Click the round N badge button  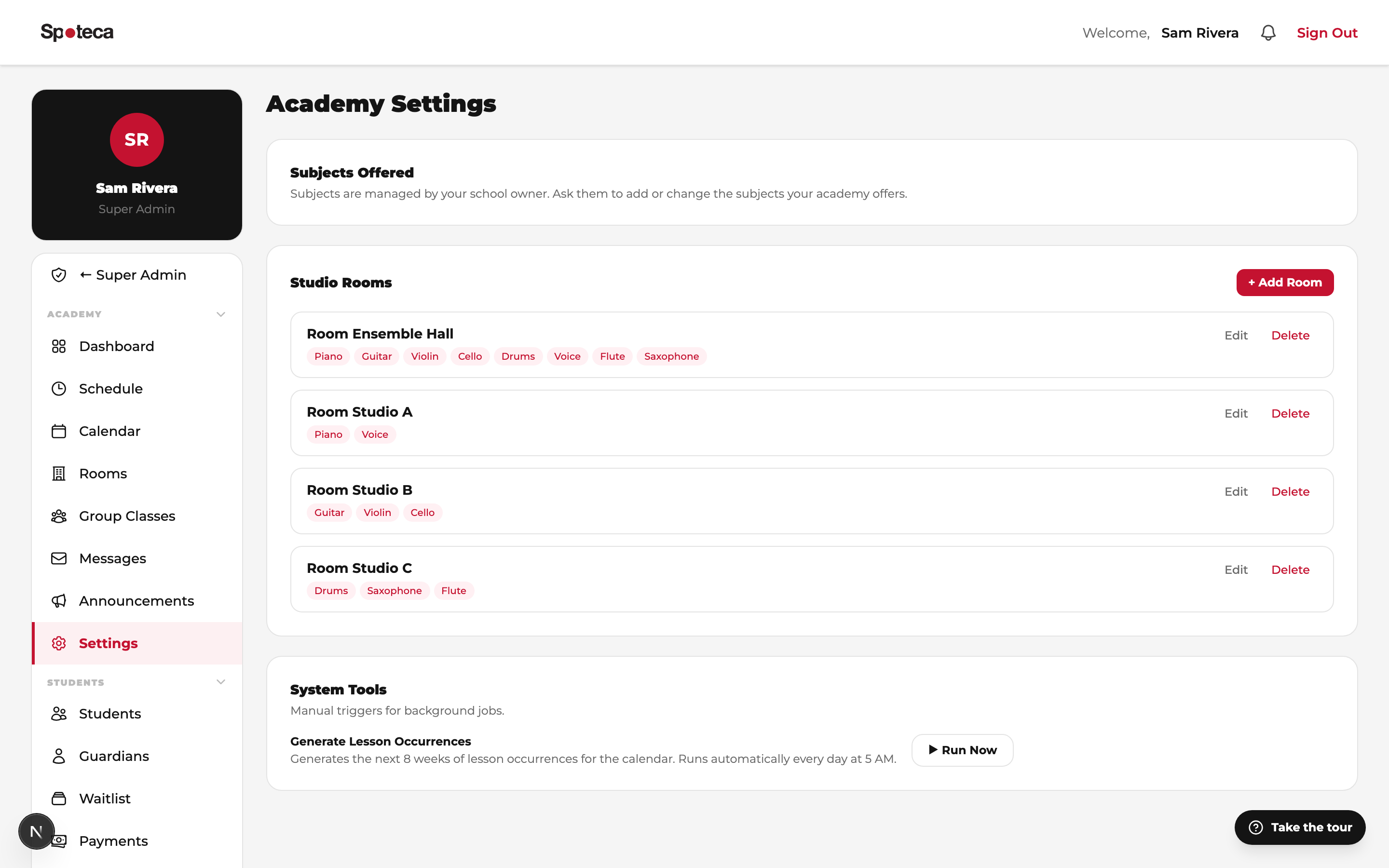pyautogui.click(x=36, y=831)
